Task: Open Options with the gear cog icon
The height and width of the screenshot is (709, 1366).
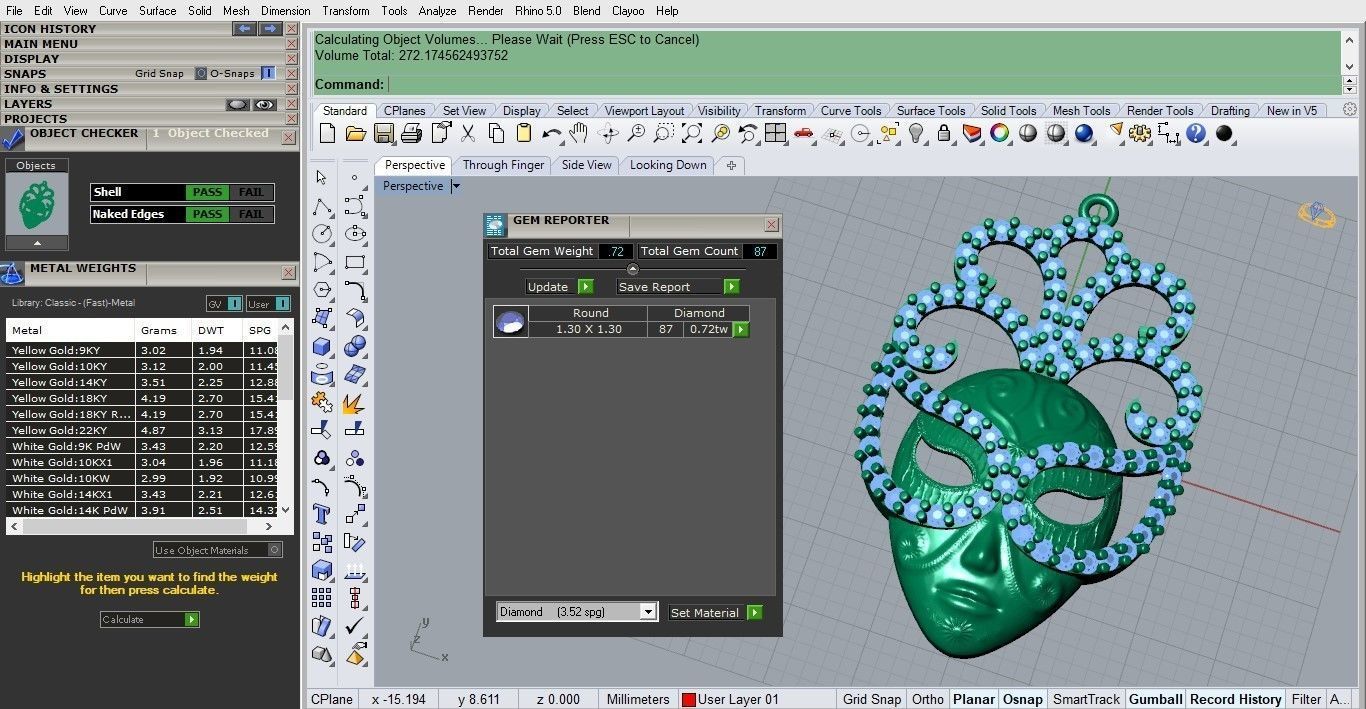Action: pyautogui.click(x=1141, y=133)
